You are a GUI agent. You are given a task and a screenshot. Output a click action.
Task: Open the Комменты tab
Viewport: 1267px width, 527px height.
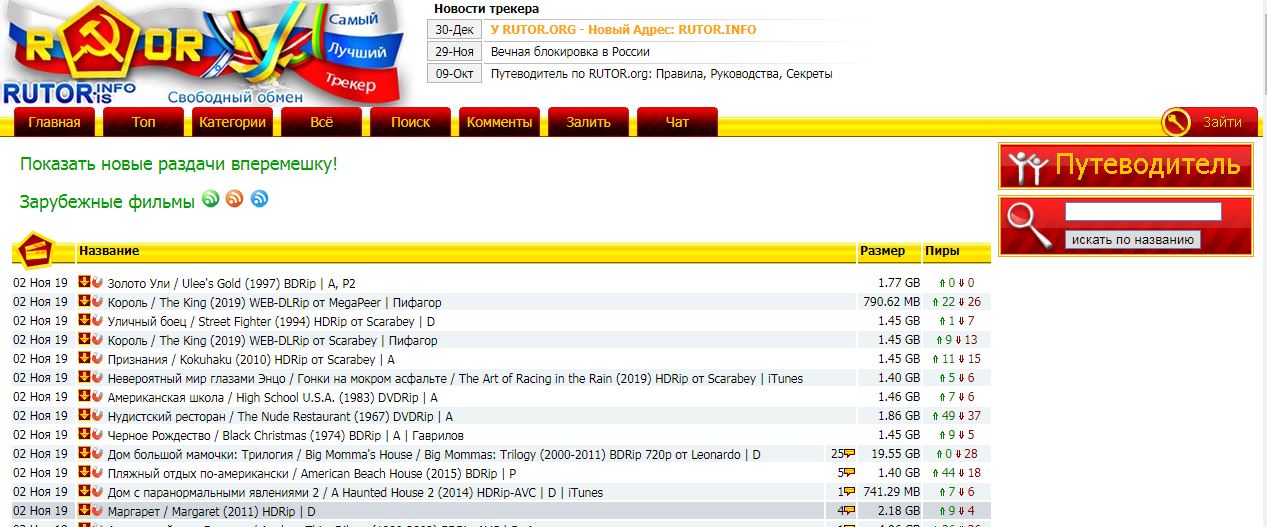(499, 122)
